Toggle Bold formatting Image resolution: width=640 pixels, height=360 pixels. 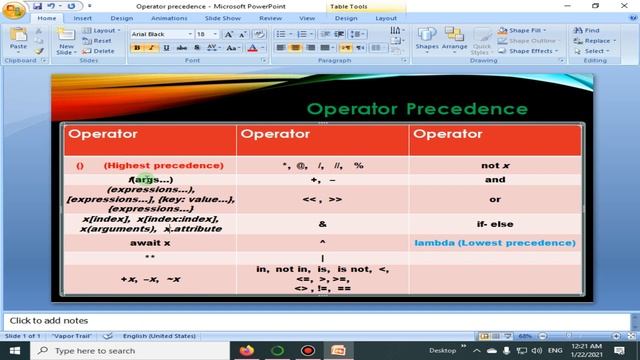click(137, 48)
